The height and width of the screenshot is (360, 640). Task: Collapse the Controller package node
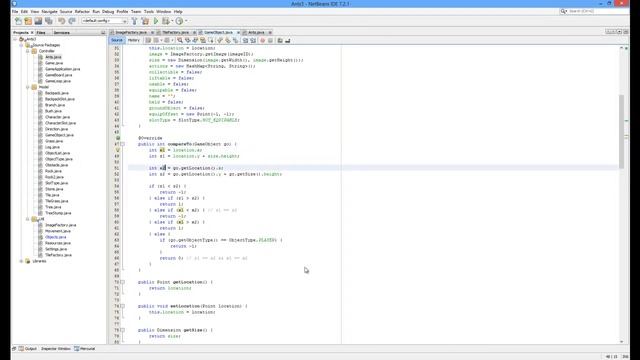[28, 51]
